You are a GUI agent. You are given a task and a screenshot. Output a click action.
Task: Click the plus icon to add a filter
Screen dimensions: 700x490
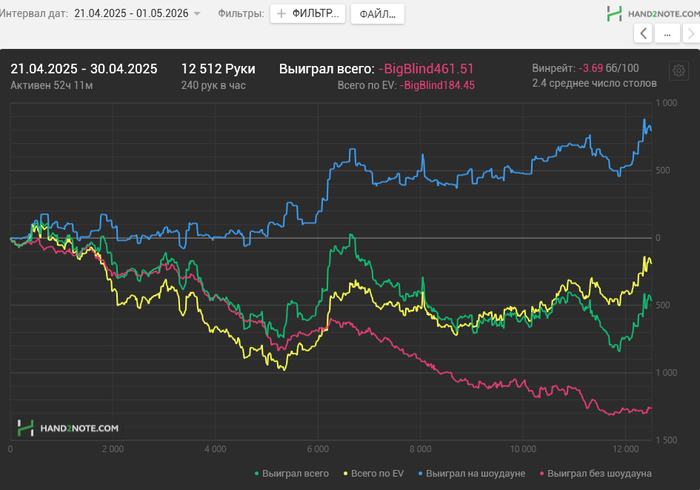click(281, 14)
